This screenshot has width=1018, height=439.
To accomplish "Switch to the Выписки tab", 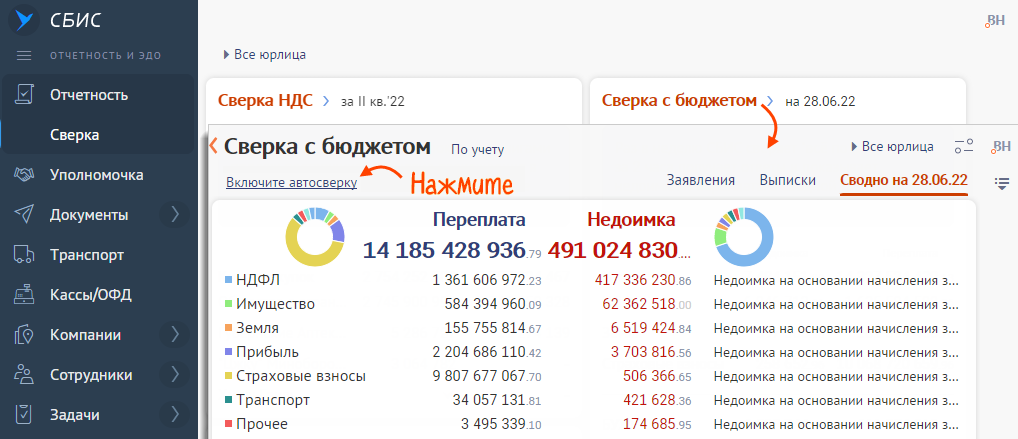I will point(787,180).
